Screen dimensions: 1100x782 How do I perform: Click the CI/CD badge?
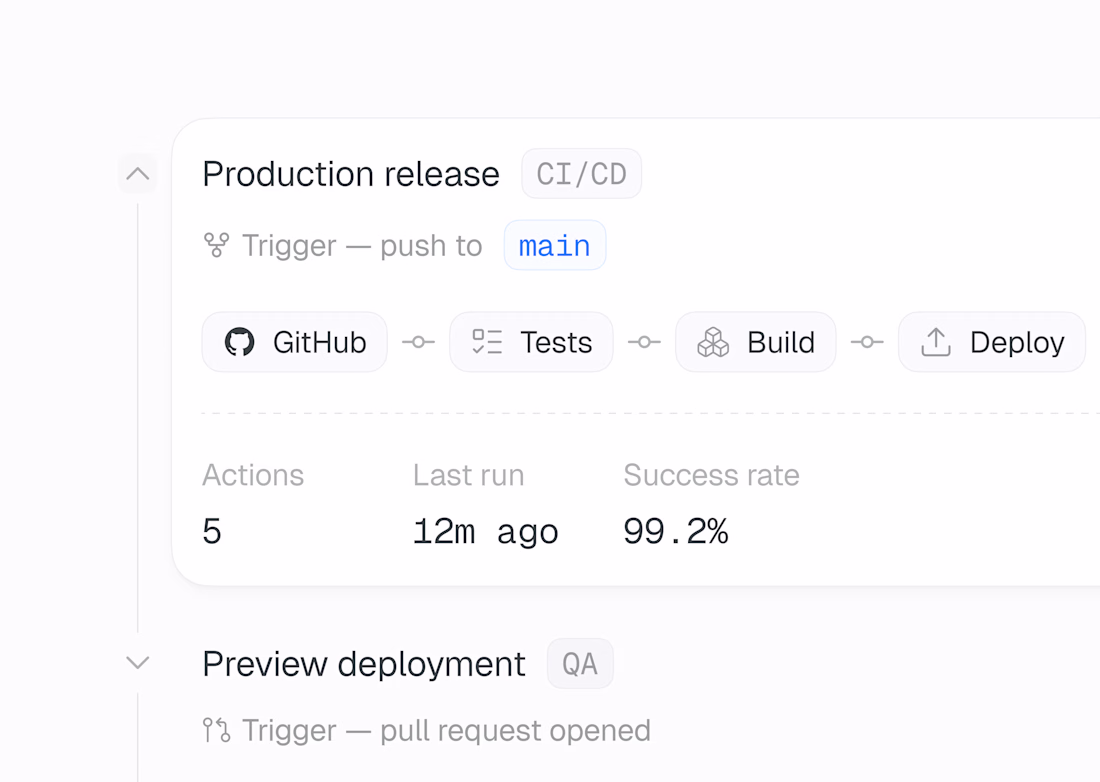point(582,174)
